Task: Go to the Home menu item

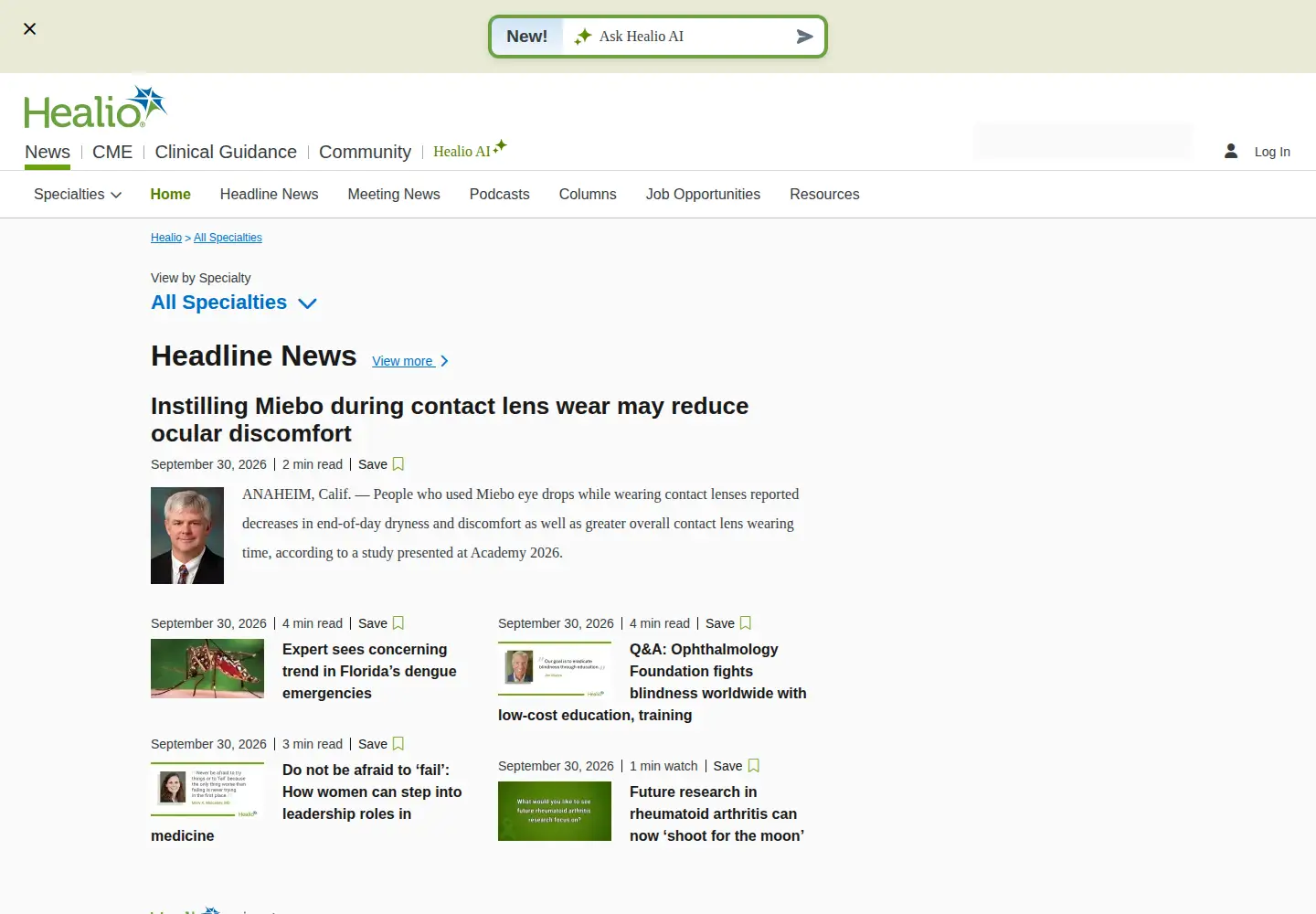Action: coord(170,195)
